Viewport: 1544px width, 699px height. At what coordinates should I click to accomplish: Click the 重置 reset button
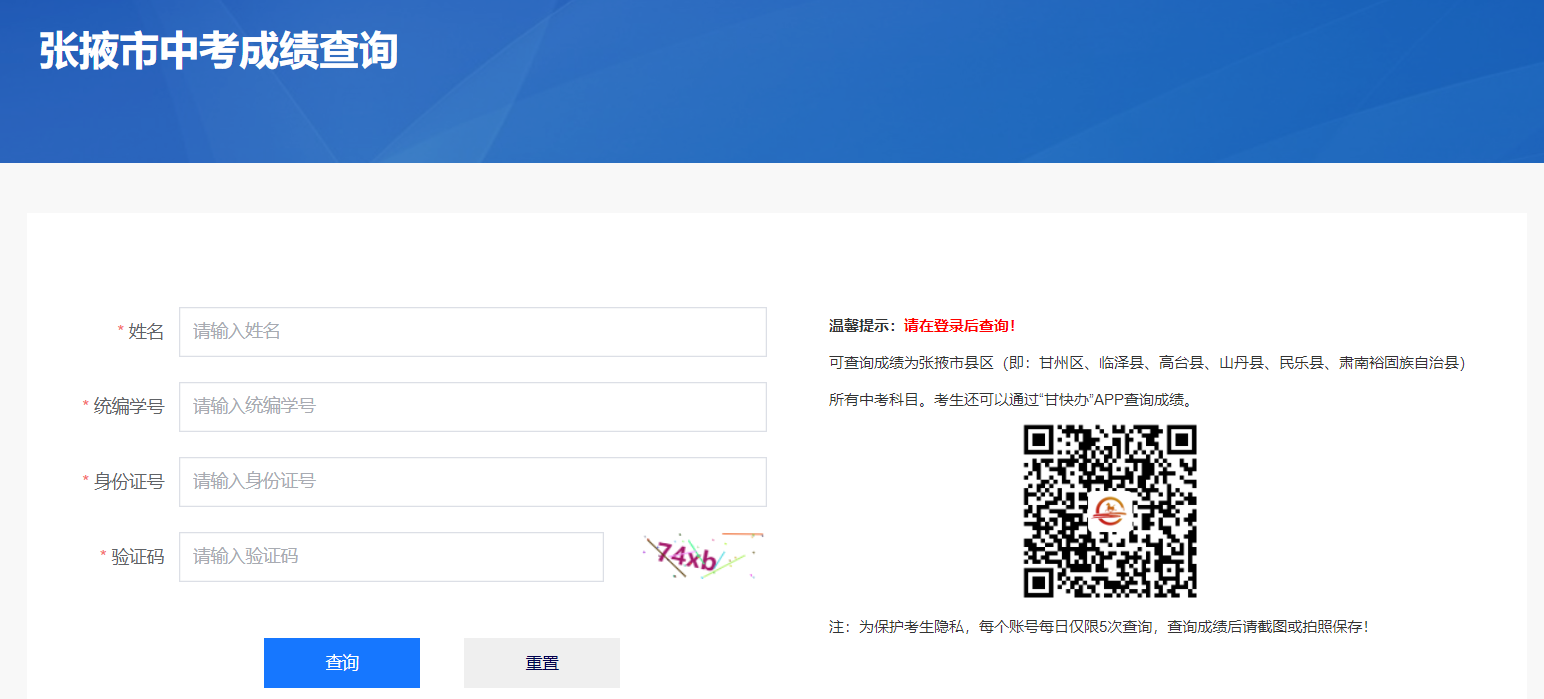coord(541,663)
